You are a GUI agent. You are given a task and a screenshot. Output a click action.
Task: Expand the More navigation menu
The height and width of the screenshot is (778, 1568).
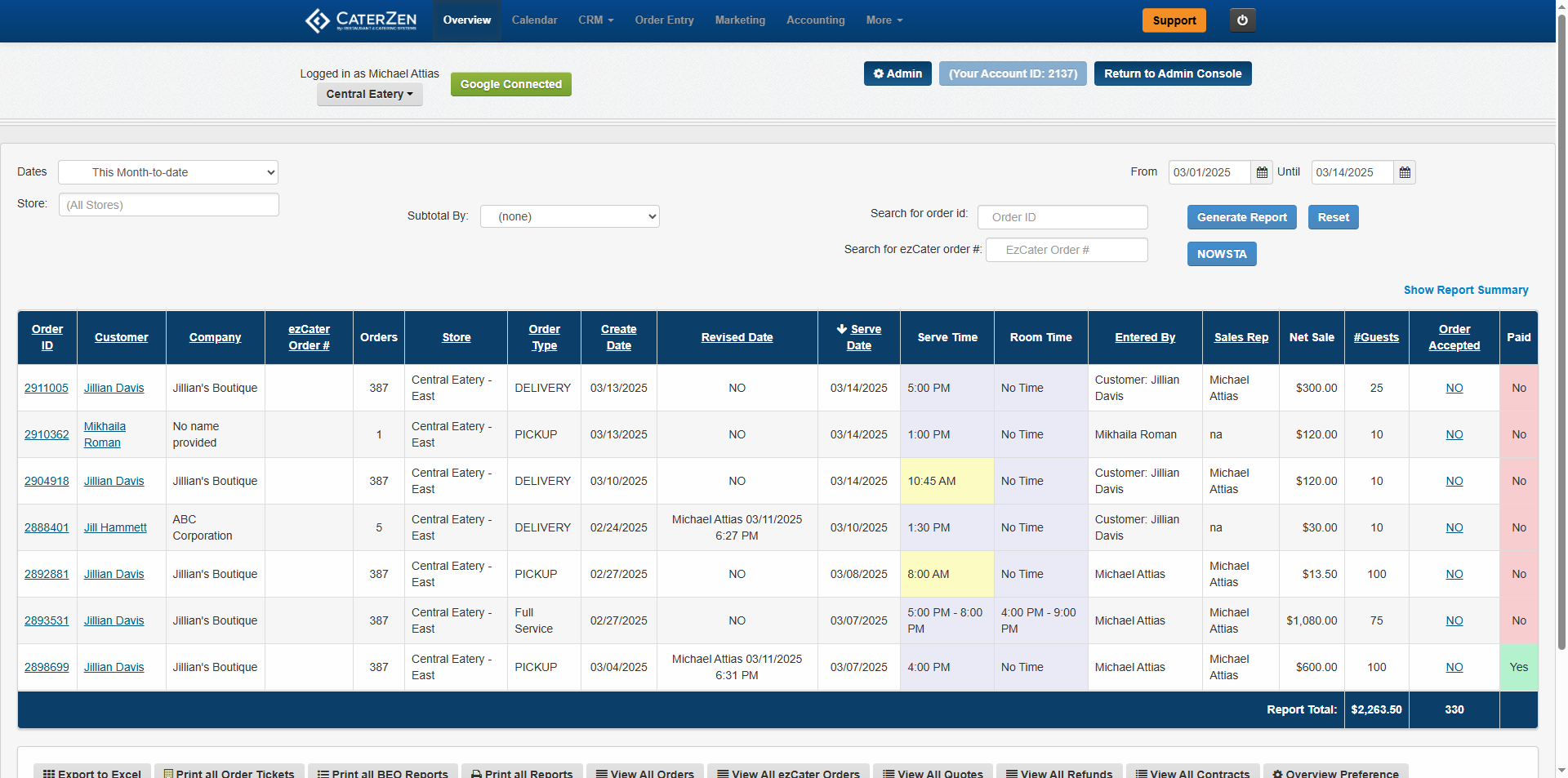tap(884, 20)
